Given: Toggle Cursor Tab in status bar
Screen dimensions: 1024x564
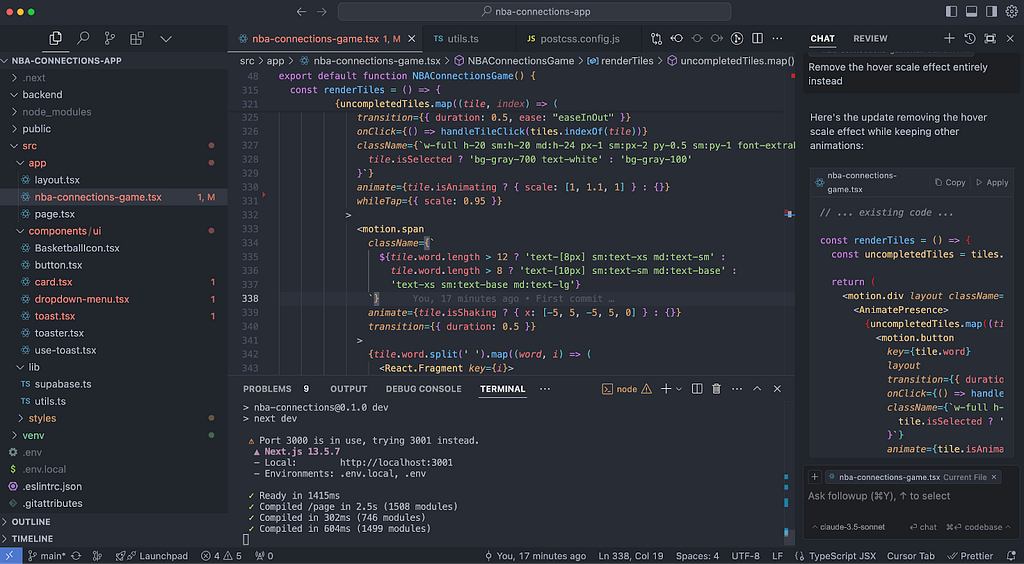Looking at the screenshot, I should (x=910, y=556).
